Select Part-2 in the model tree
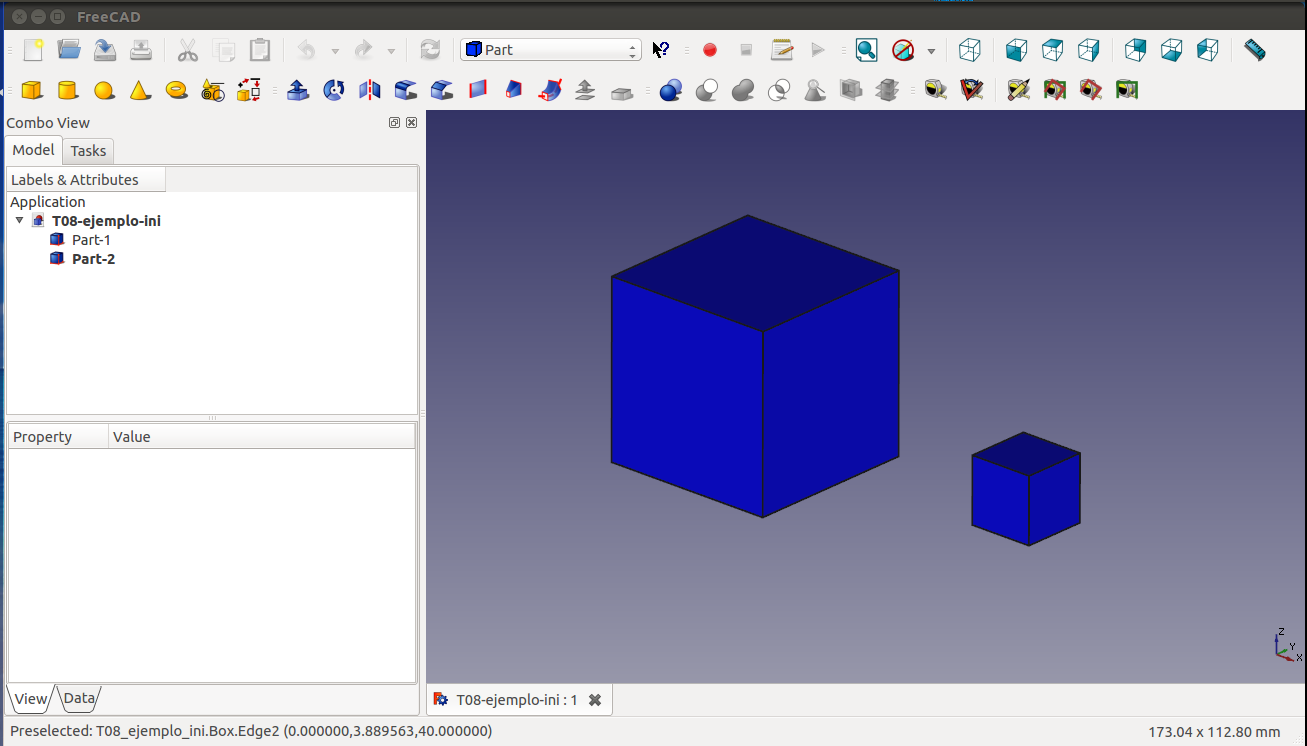 [x=93, y=259]
